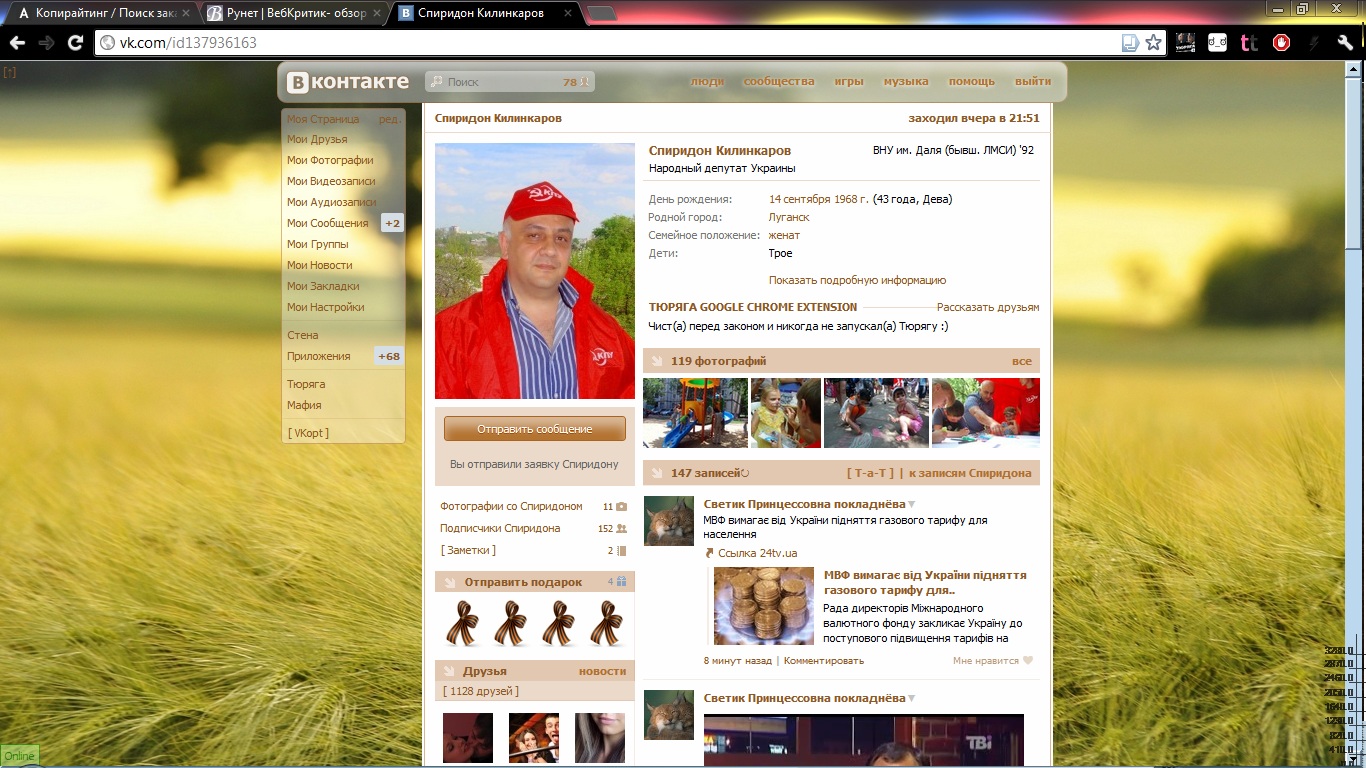The height and width of the screenshot is (768, 1366).
Task: Click the browser forward arrow
Action: tap(46, 43)
